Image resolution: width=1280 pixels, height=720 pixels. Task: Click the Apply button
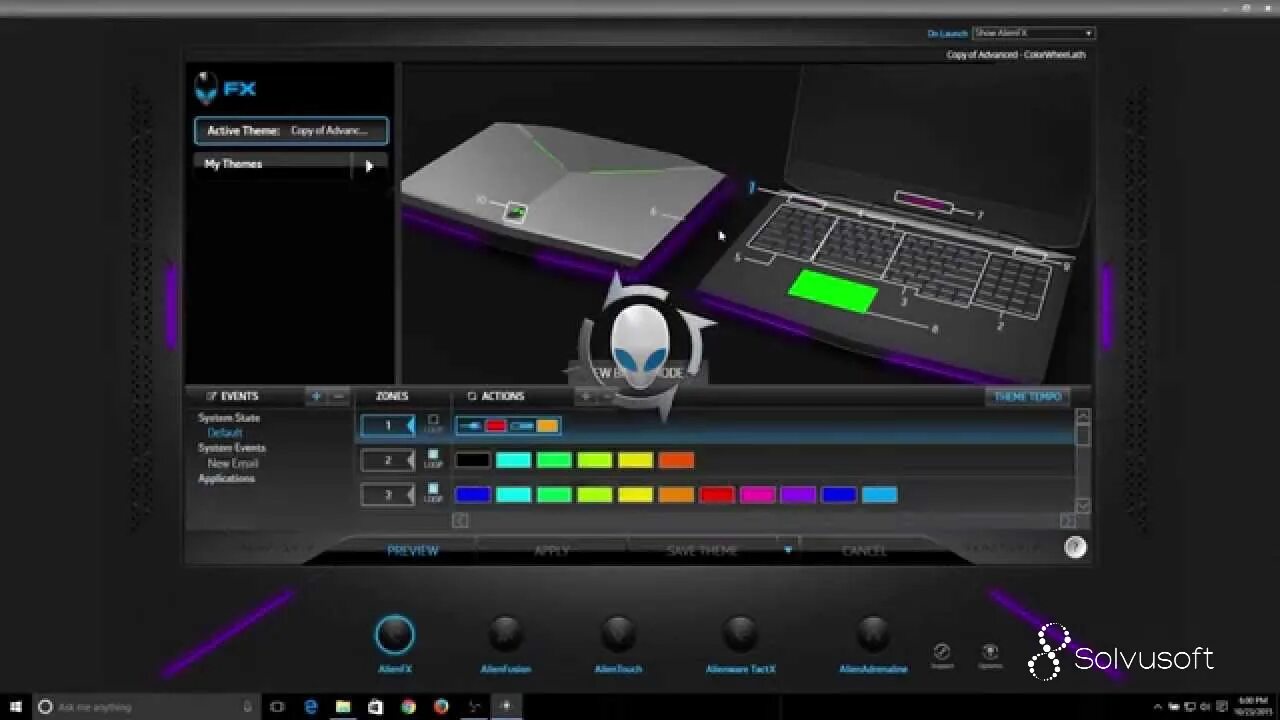552,550
